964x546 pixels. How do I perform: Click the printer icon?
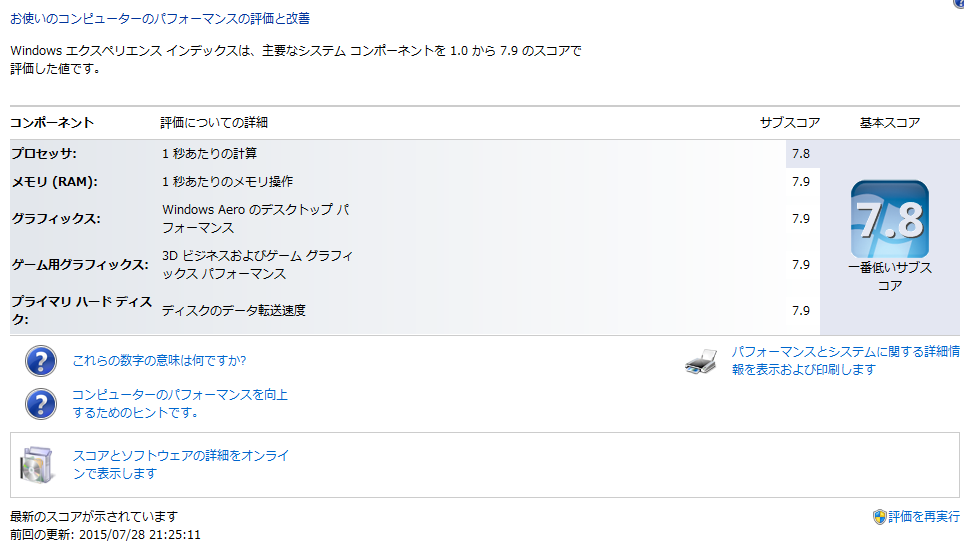pyautogui.click(x=701, y=362)
